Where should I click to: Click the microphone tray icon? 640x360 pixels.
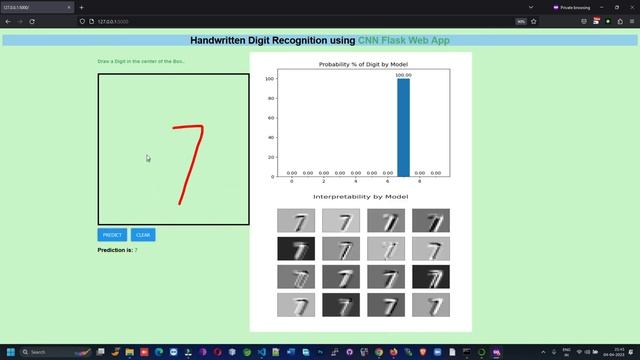554,352
